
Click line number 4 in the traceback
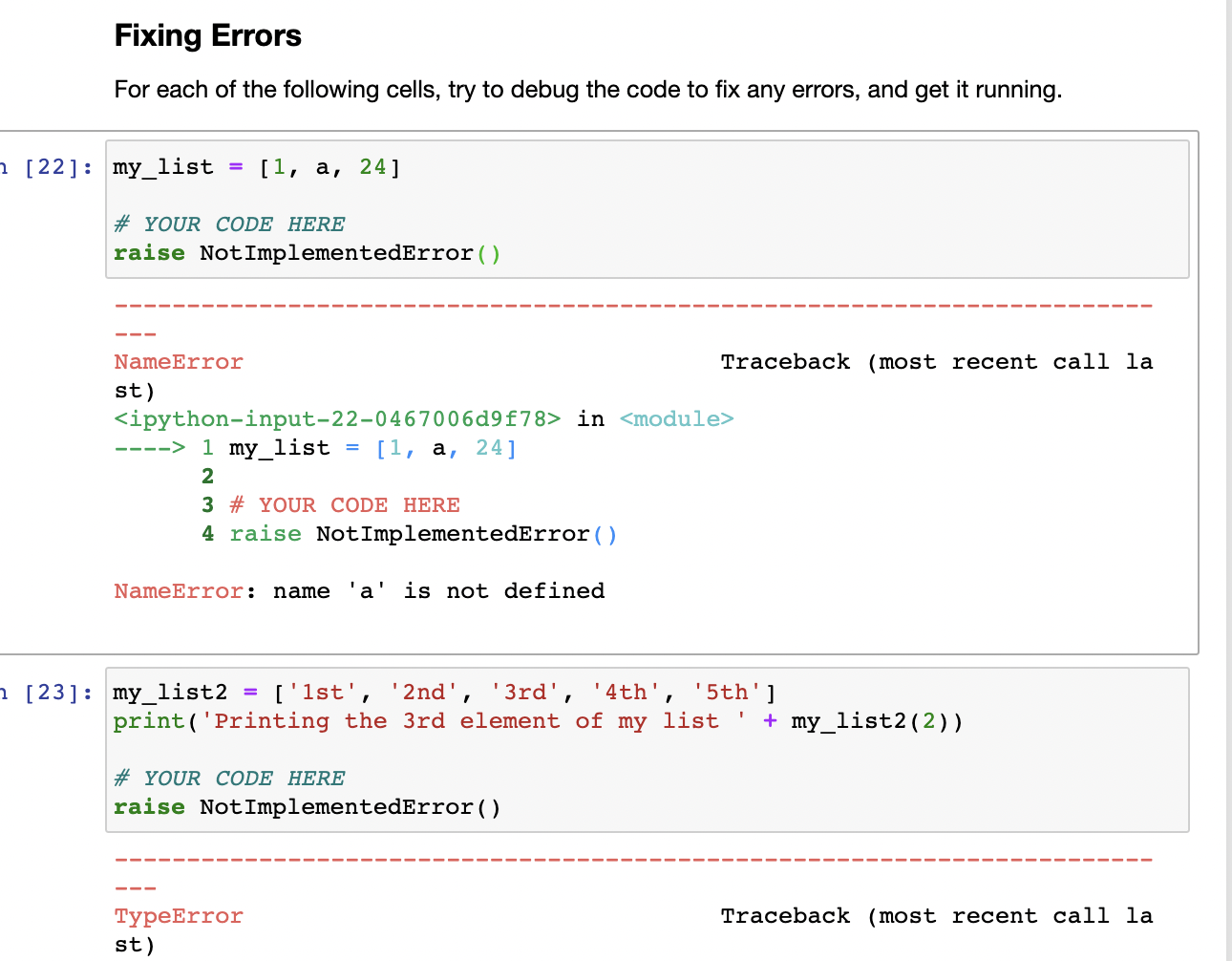click(207, 533)
